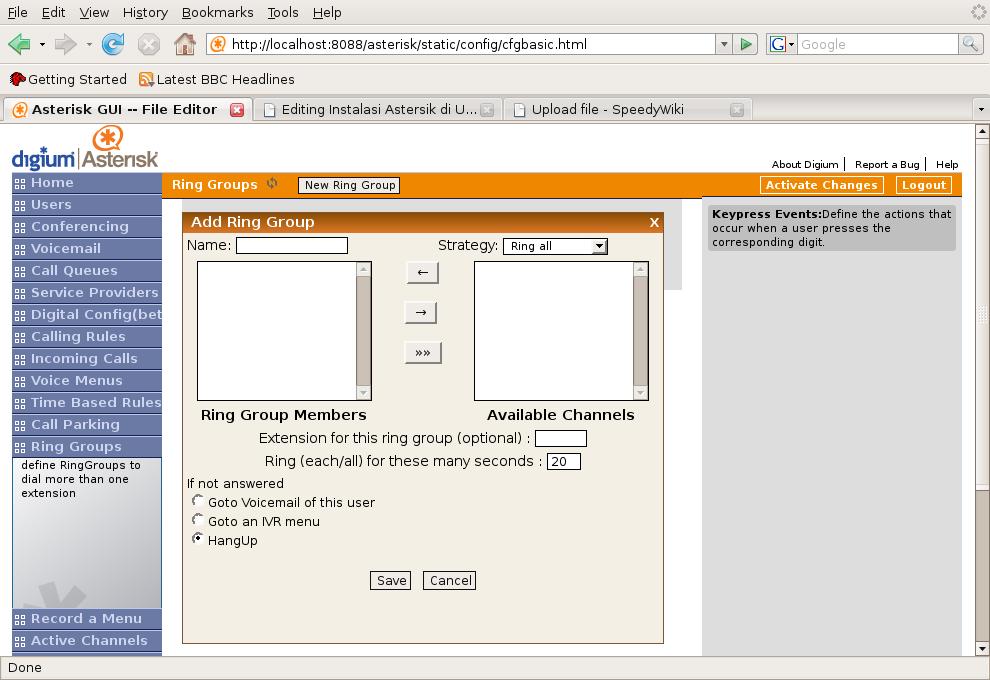Click the ring group Name field
990x680 pixels.
coord(292,245)
